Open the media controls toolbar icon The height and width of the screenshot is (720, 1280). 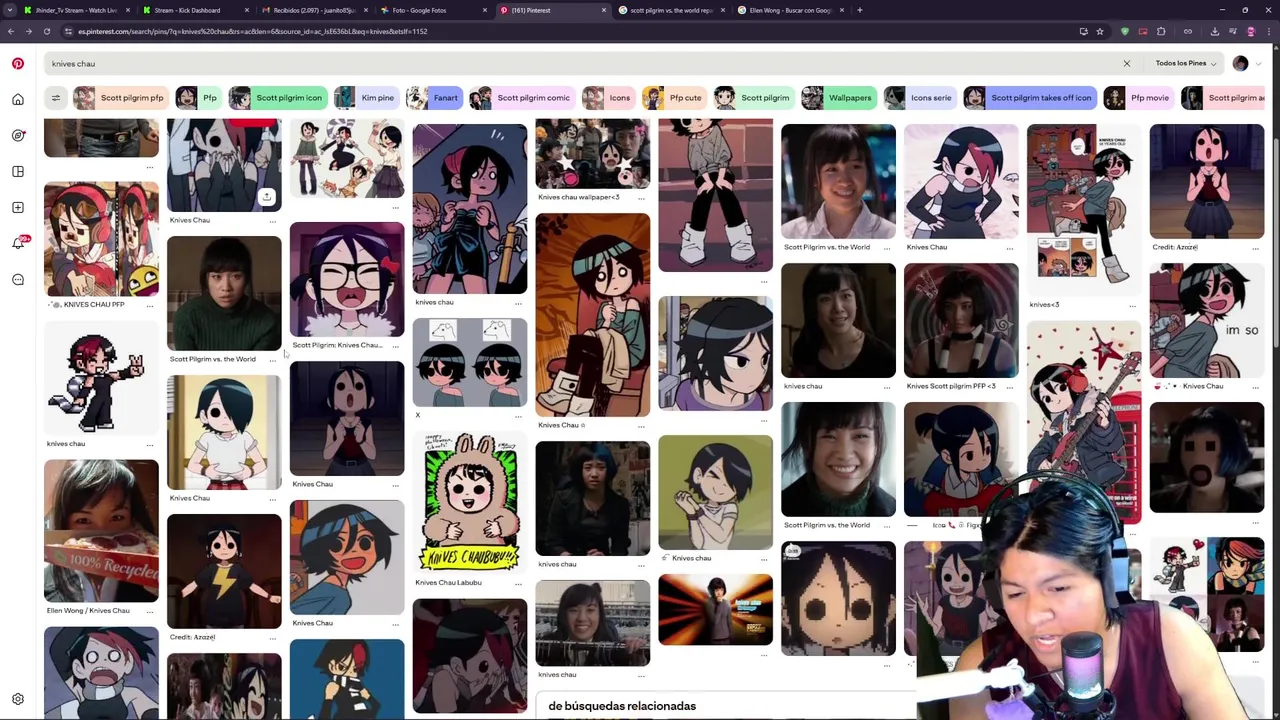tap(1233, 31)
